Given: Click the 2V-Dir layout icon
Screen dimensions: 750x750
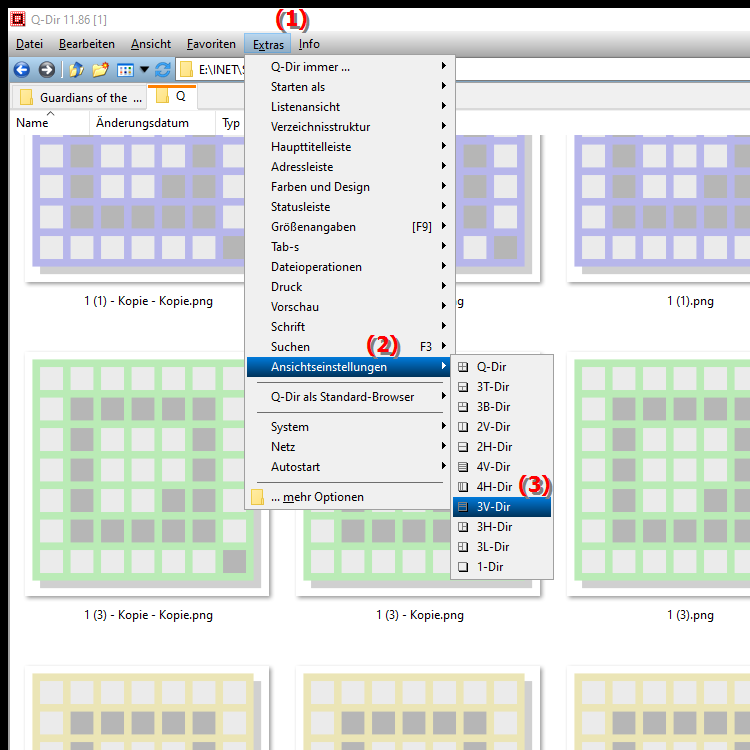Looking at the screenshot, I should [x=463, y=427].
